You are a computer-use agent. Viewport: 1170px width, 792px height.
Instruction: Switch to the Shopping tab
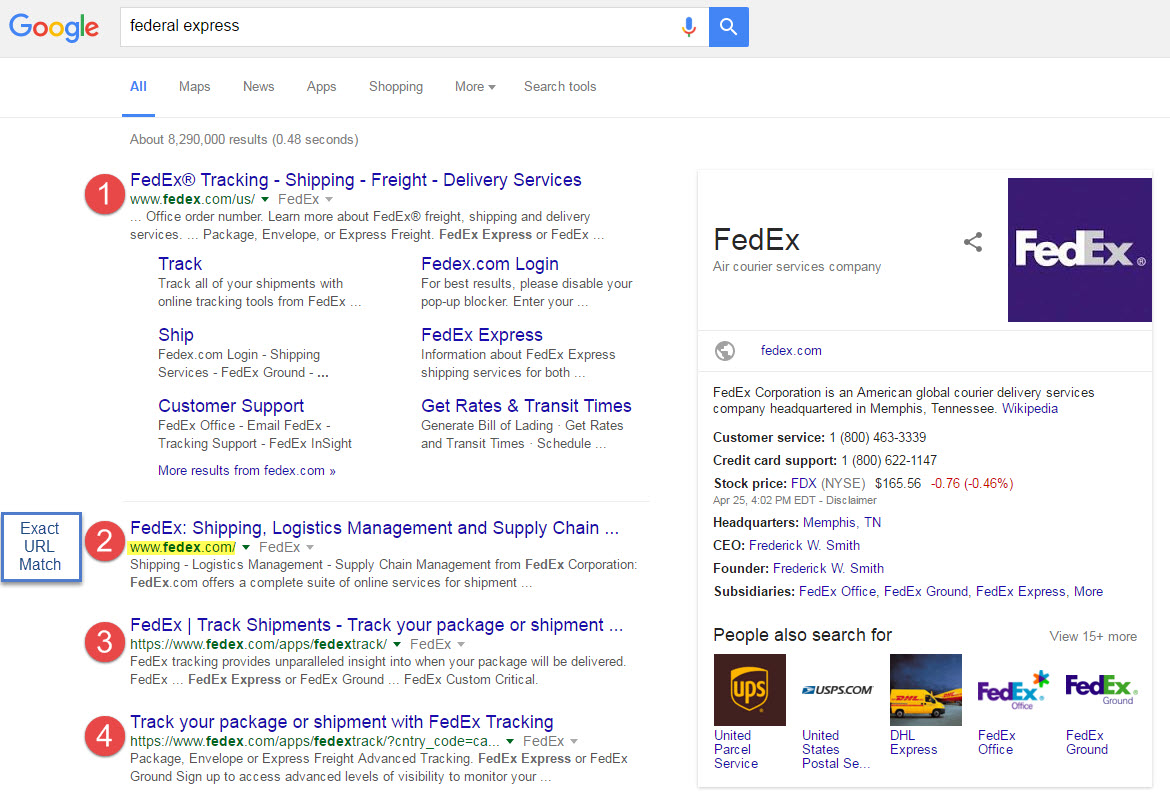(395, 87)
